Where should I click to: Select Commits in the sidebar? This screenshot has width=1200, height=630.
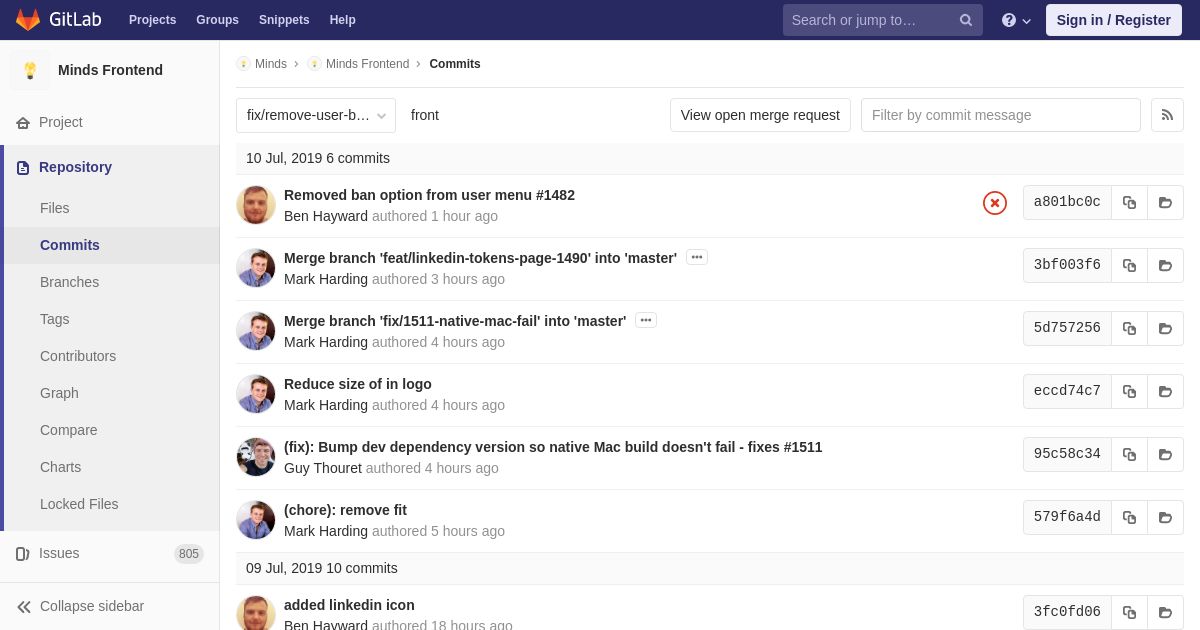[110, 245]
